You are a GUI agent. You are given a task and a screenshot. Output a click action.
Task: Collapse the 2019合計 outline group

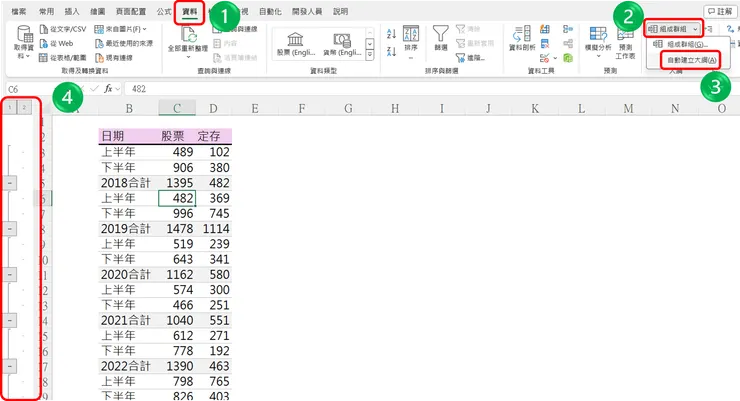[x=10, y=229]
